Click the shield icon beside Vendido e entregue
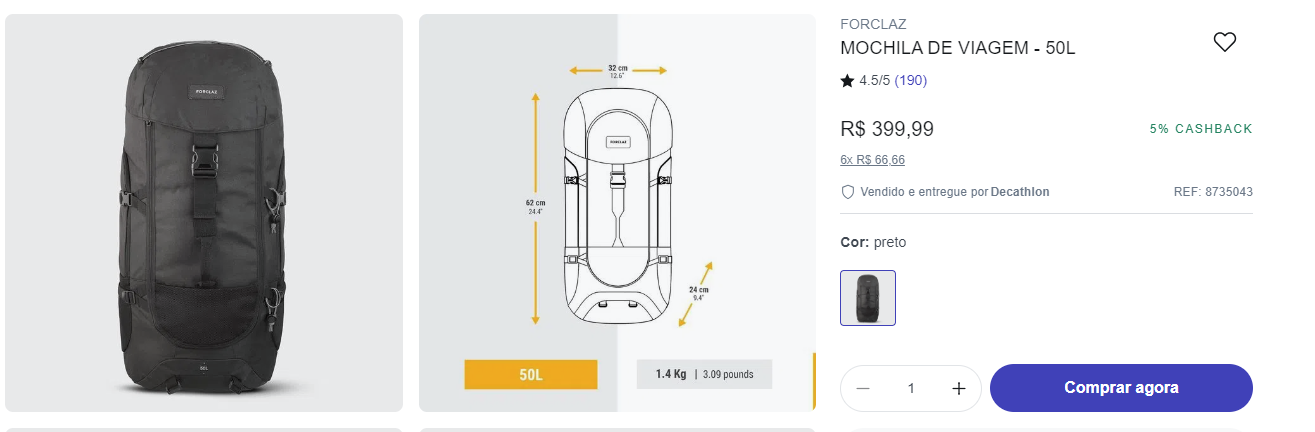 tap(847, 192)
